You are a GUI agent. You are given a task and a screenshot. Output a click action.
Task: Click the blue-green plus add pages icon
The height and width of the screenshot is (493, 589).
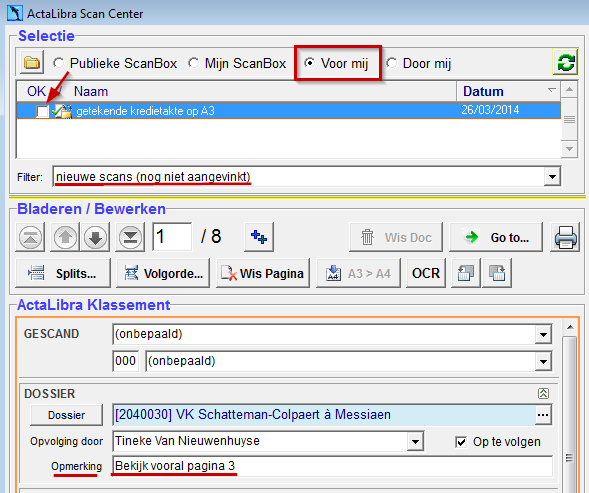pos(259,237)
